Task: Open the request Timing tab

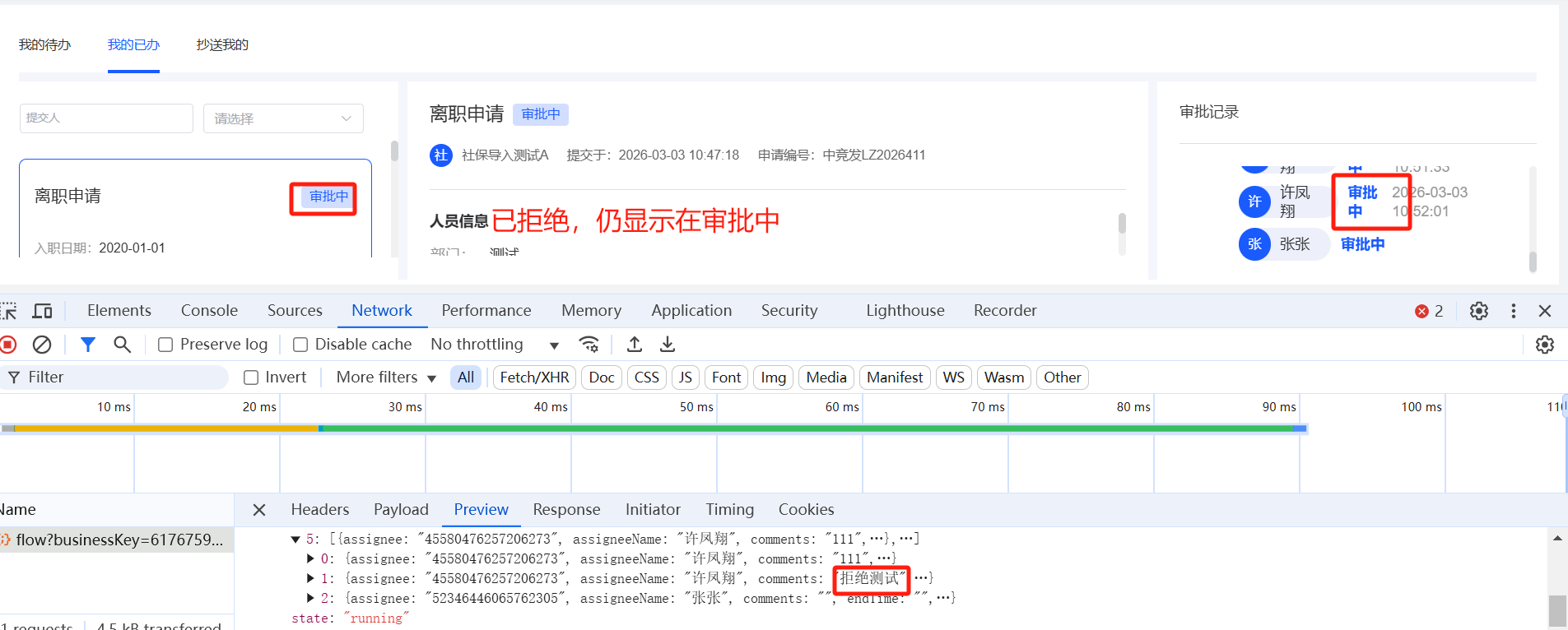Action: 730,510
